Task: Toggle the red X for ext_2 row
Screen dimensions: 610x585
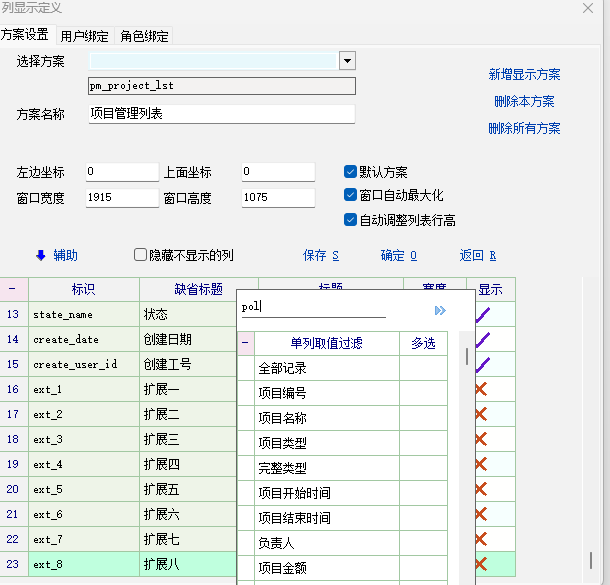Action: 481,414
